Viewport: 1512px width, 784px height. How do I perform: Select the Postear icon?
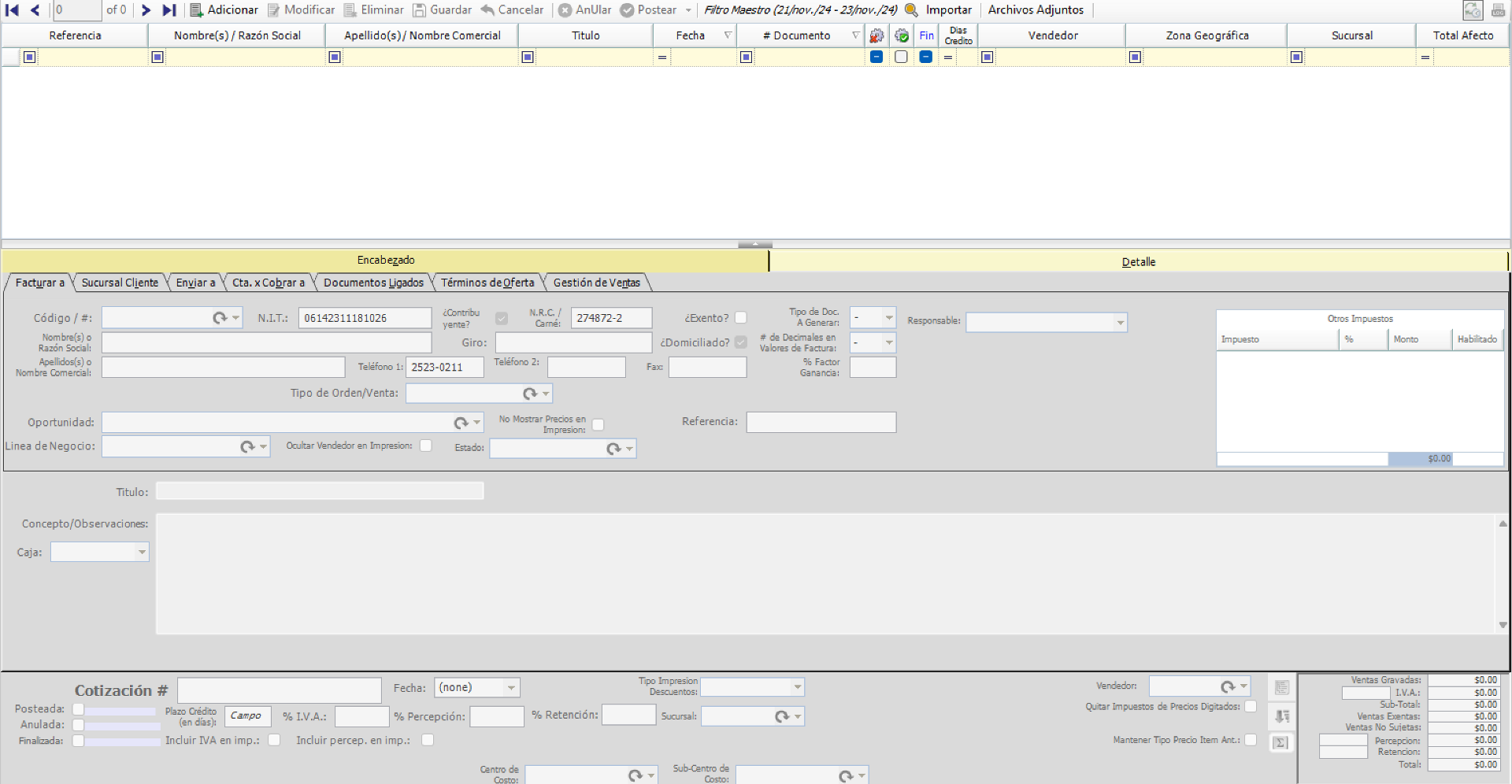[627, 9]
